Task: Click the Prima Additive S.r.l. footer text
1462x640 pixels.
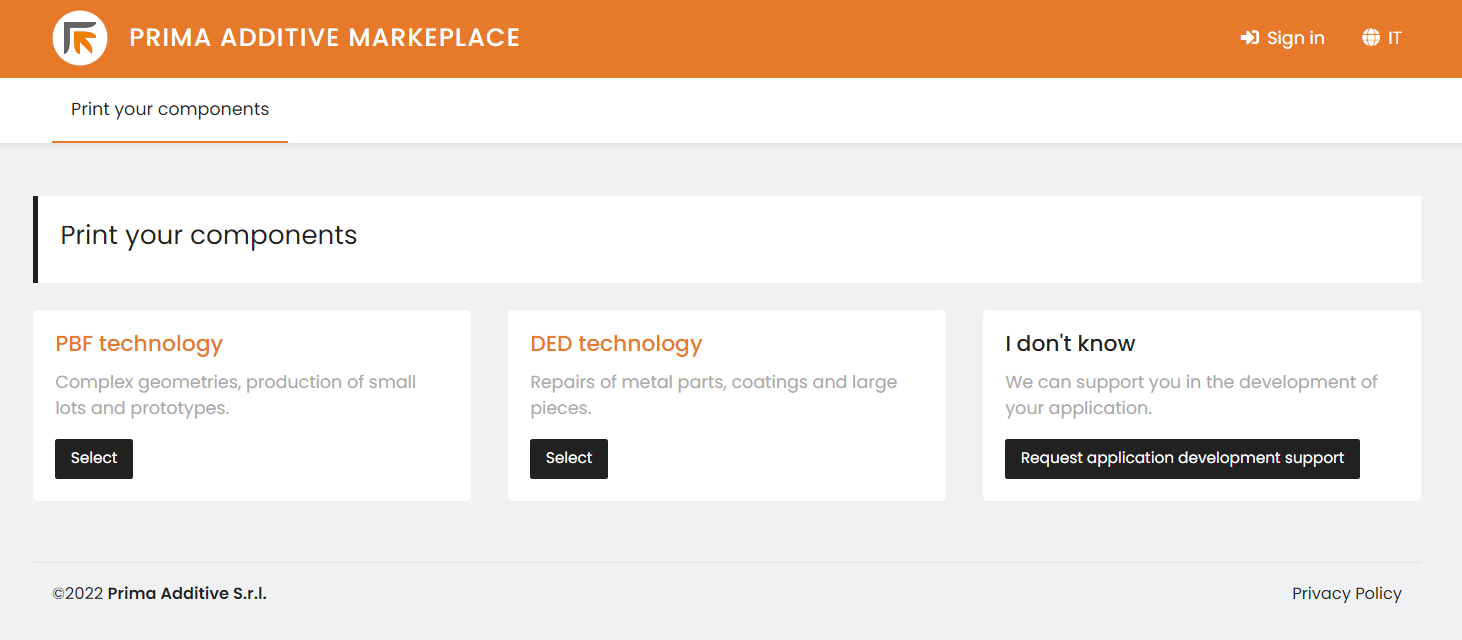Action: pyautogui.click(x=186, y=593)
